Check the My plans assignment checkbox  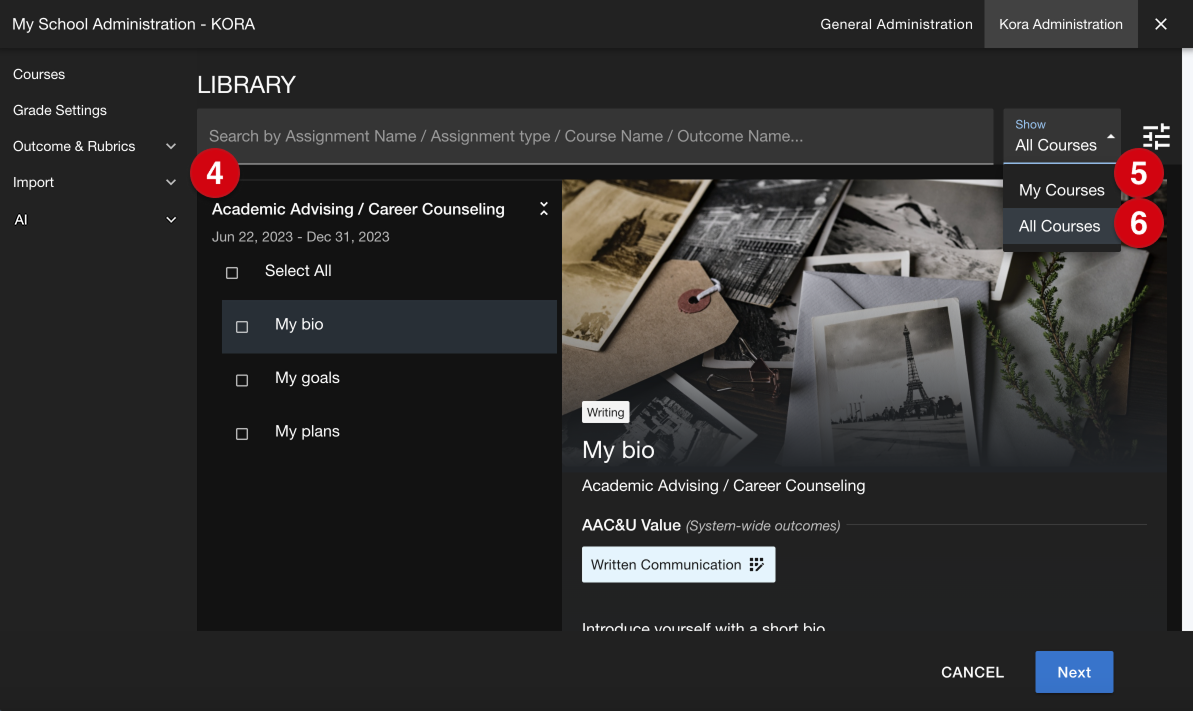[242, 434]
